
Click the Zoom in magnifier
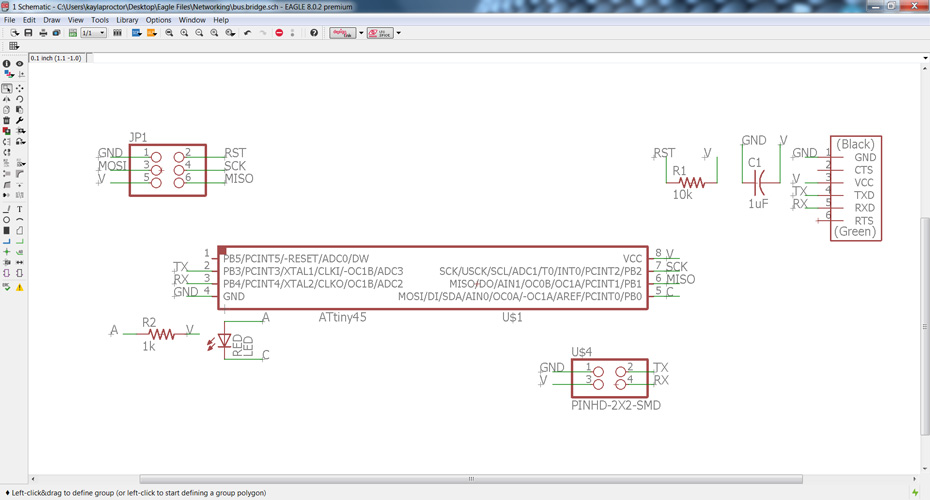coord(184,33)
